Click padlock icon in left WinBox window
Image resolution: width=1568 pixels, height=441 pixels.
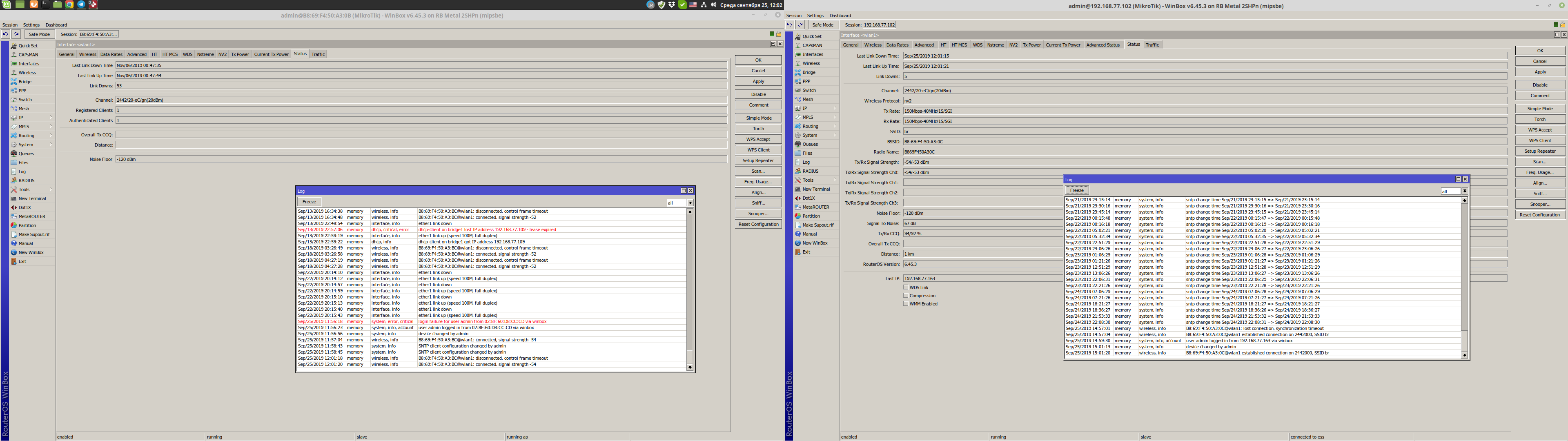[x=779, y=34]
